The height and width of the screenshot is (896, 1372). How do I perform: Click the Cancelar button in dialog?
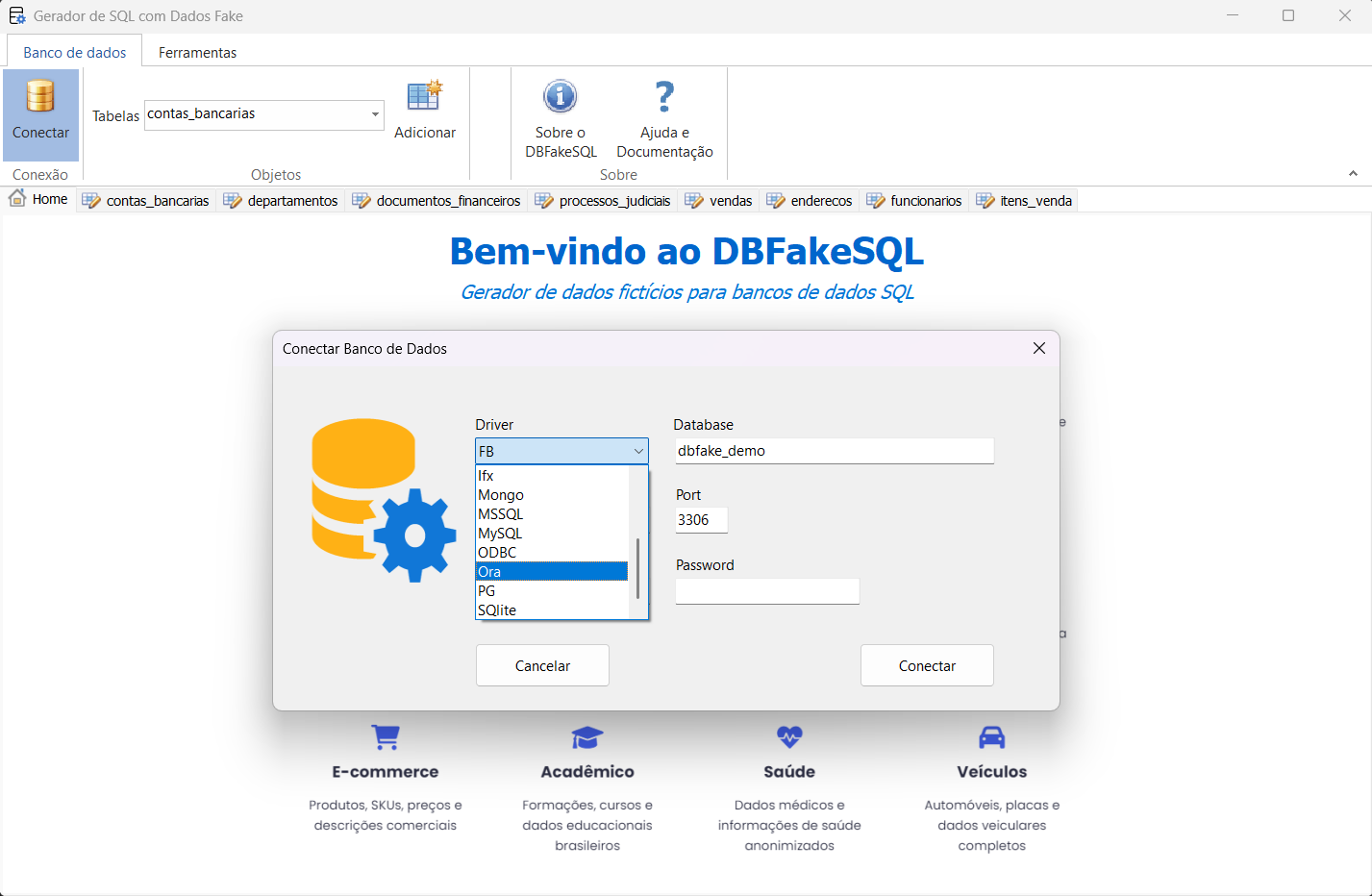click(x=542, y=665)
